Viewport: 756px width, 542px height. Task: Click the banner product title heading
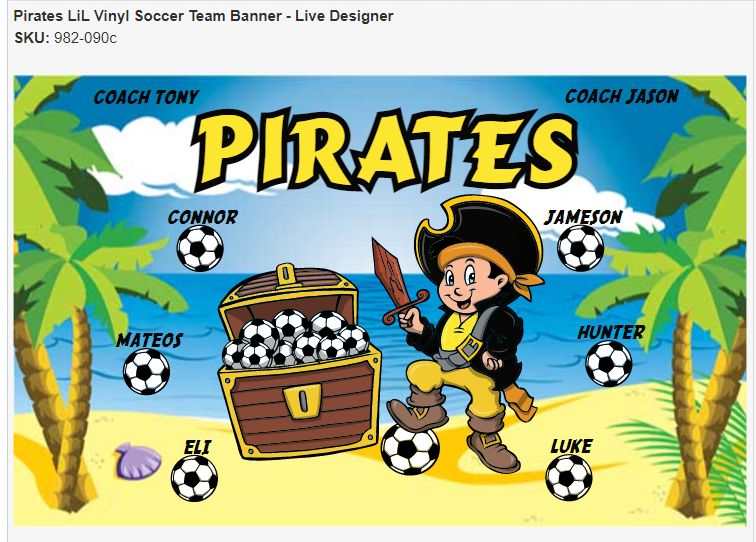click(x=203, y=16)
